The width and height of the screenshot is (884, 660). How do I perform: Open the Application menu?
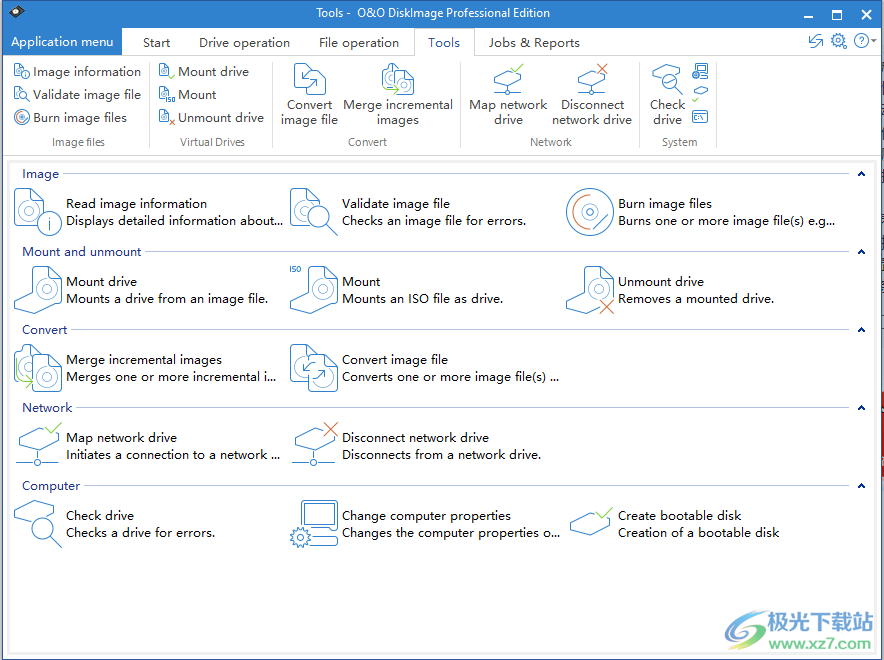point(62,41)
